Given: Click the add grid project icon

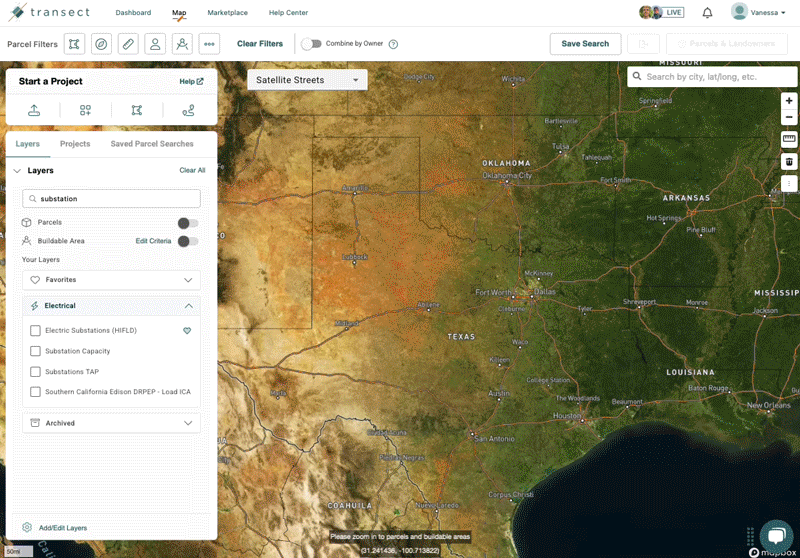Looking at the screenshot, I should click(85, 110).
